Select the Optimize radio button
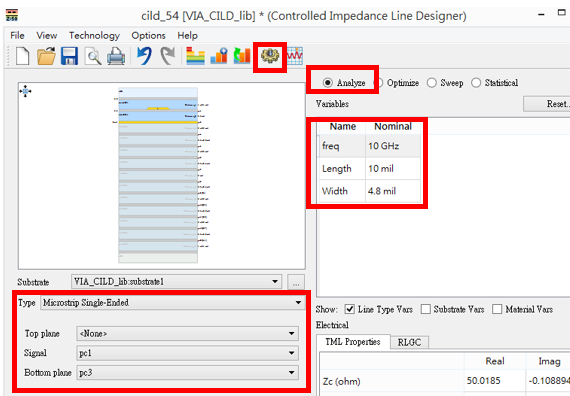The width and height of the screenshot is (570, 396). coord(379,83)
